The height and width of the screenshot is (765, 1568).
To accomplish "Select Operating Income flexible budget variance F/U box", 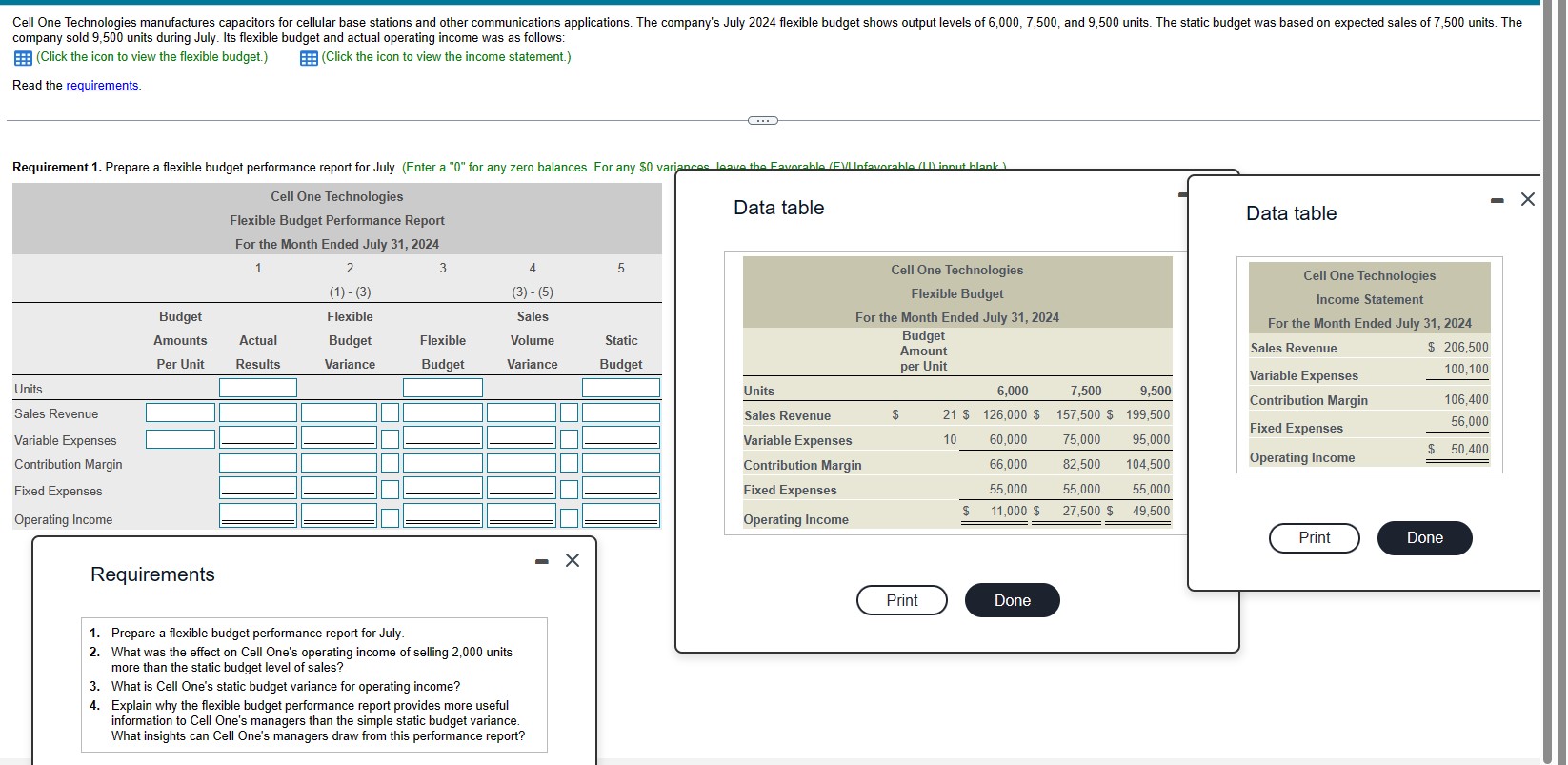I will (x=390, y=517).
